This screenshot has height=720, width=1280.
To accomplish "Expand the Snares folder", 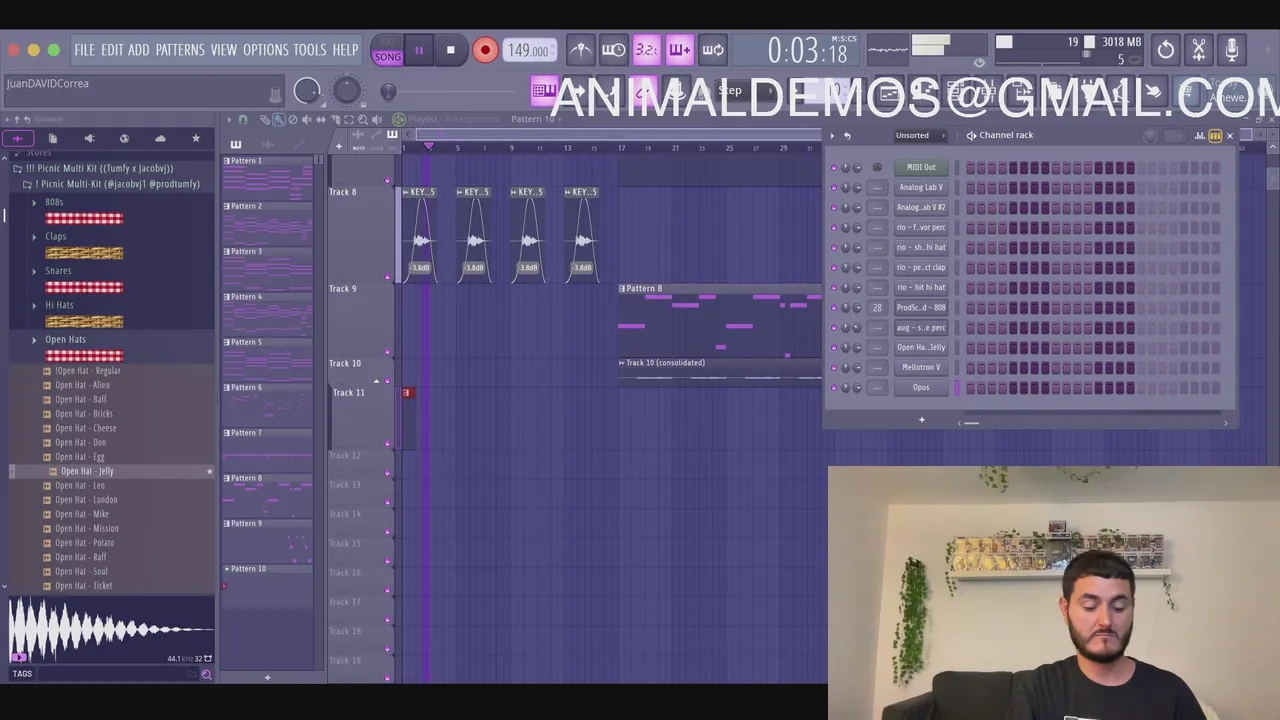I will tap(34, 271).
